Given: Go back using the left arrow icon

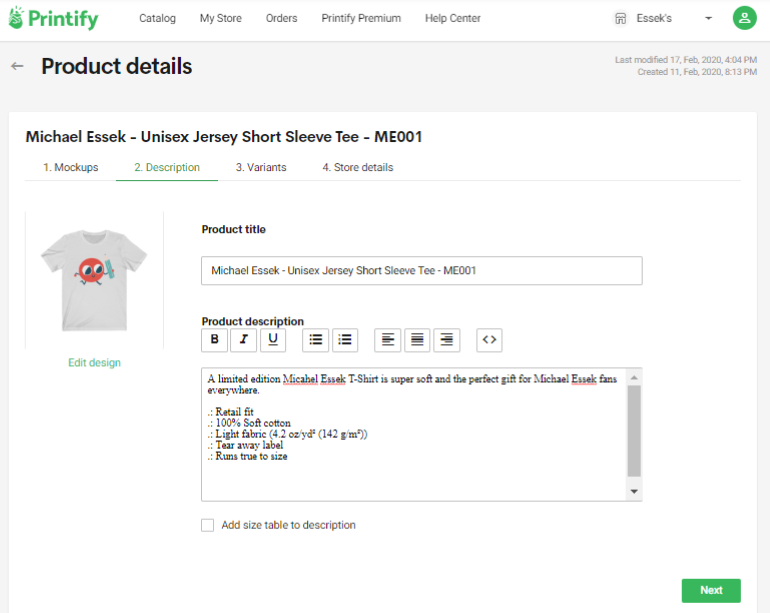Looking at the screenshot, I should click(x=17, y=66).
